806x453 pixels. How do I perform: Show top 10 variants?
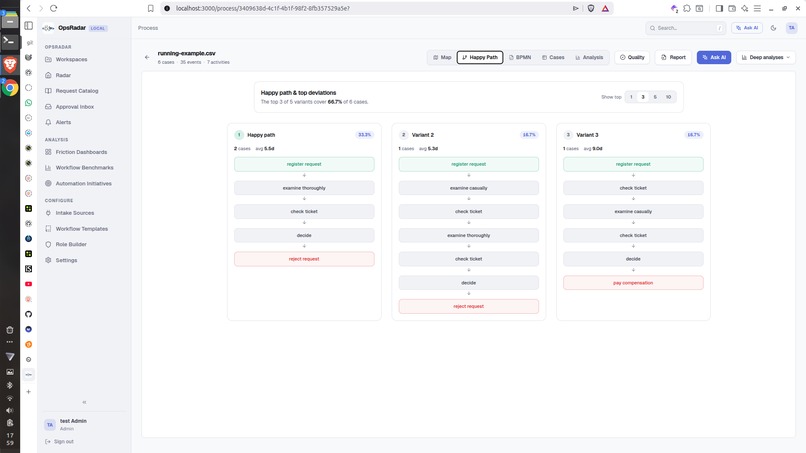tap(668, 97)
